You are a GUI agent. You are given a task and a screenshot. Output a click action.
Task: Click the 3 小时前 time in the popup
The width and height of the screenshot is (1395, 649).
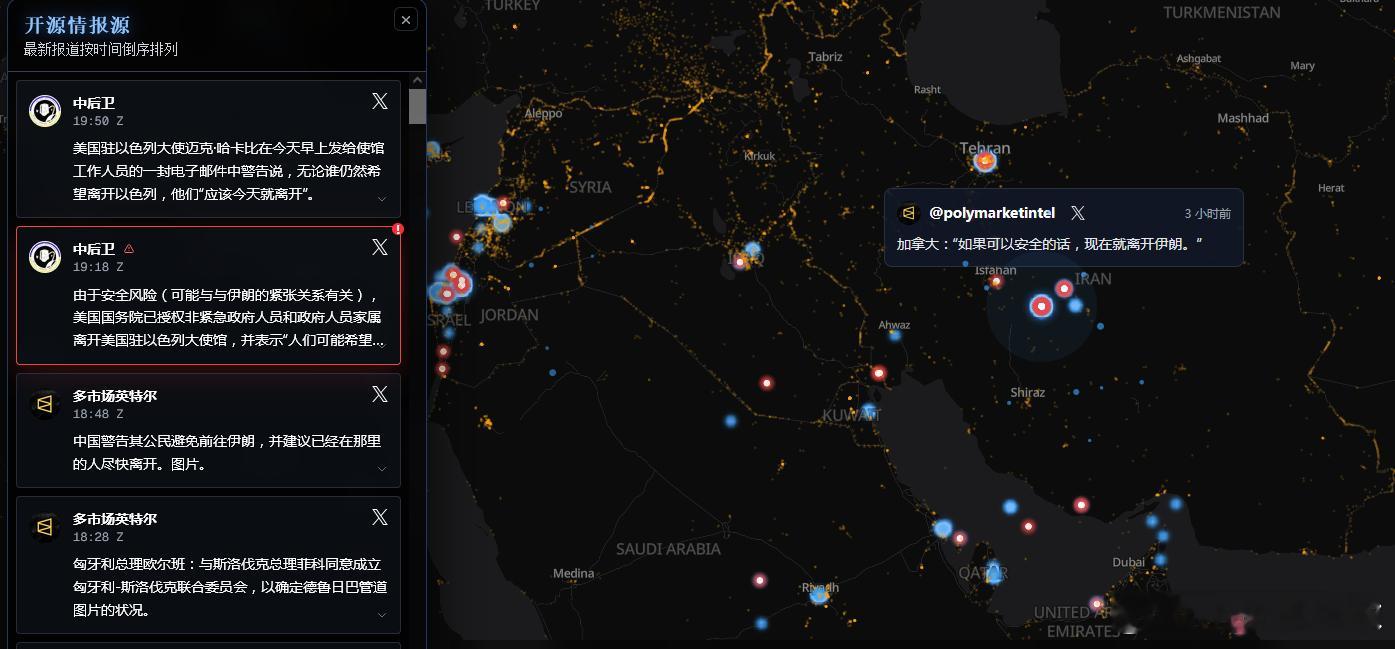[1207, 214]
